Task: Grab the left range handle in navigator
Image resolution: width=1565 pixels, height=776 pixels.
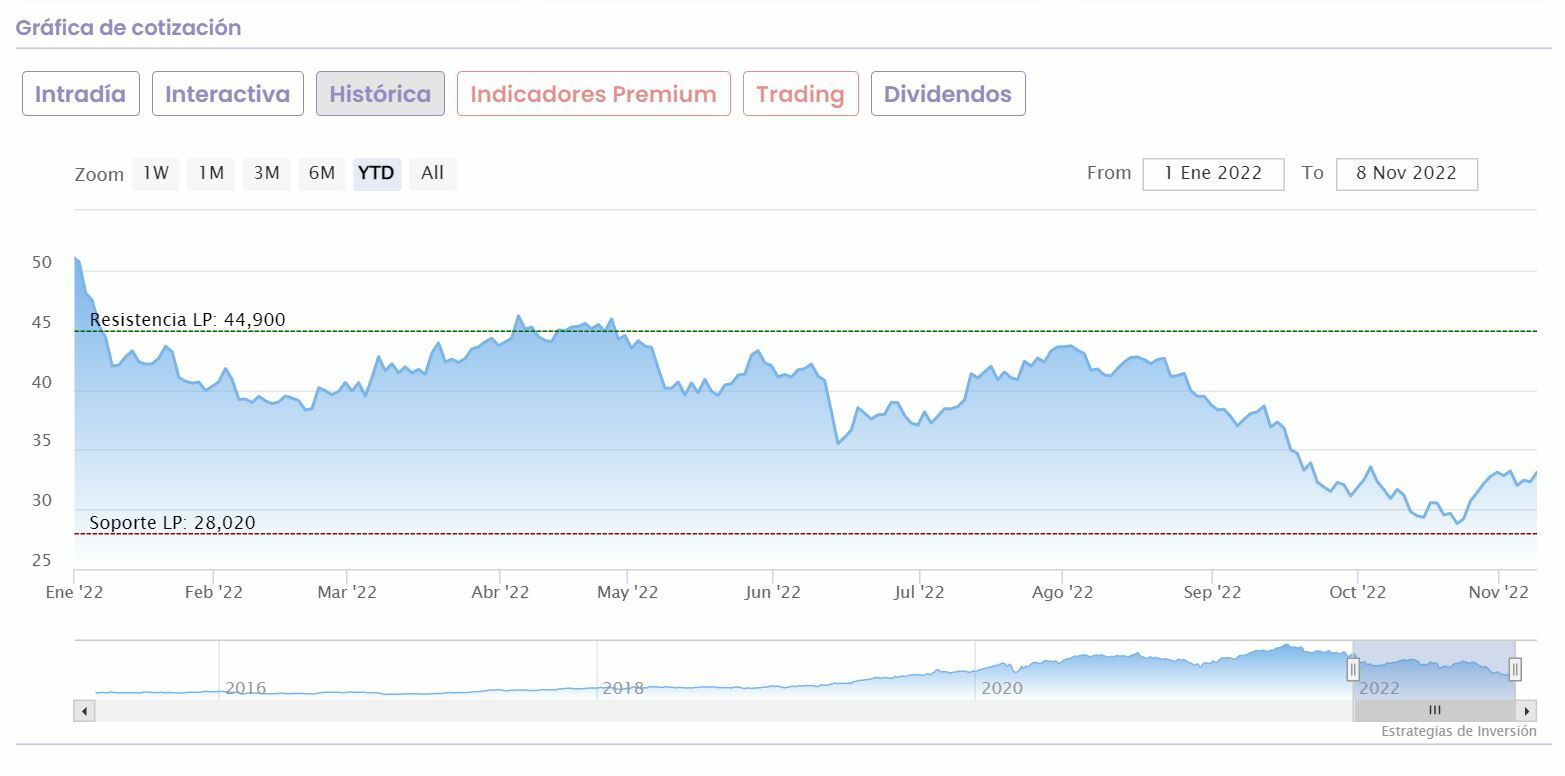Action: pyautogui.click(x=1353, y=669)
